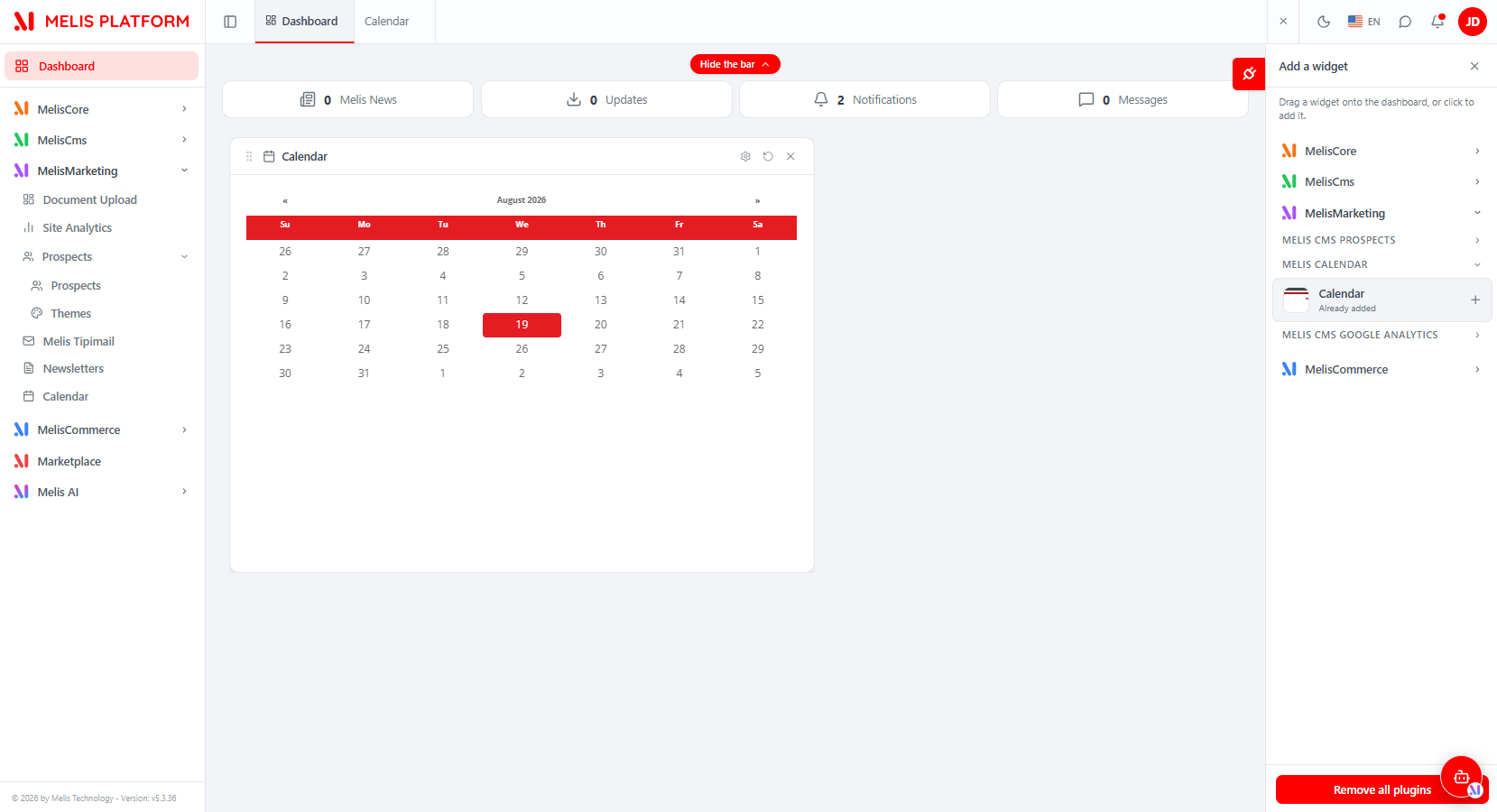
Task: Click the red plugin plug icon
Action: 1249,74
